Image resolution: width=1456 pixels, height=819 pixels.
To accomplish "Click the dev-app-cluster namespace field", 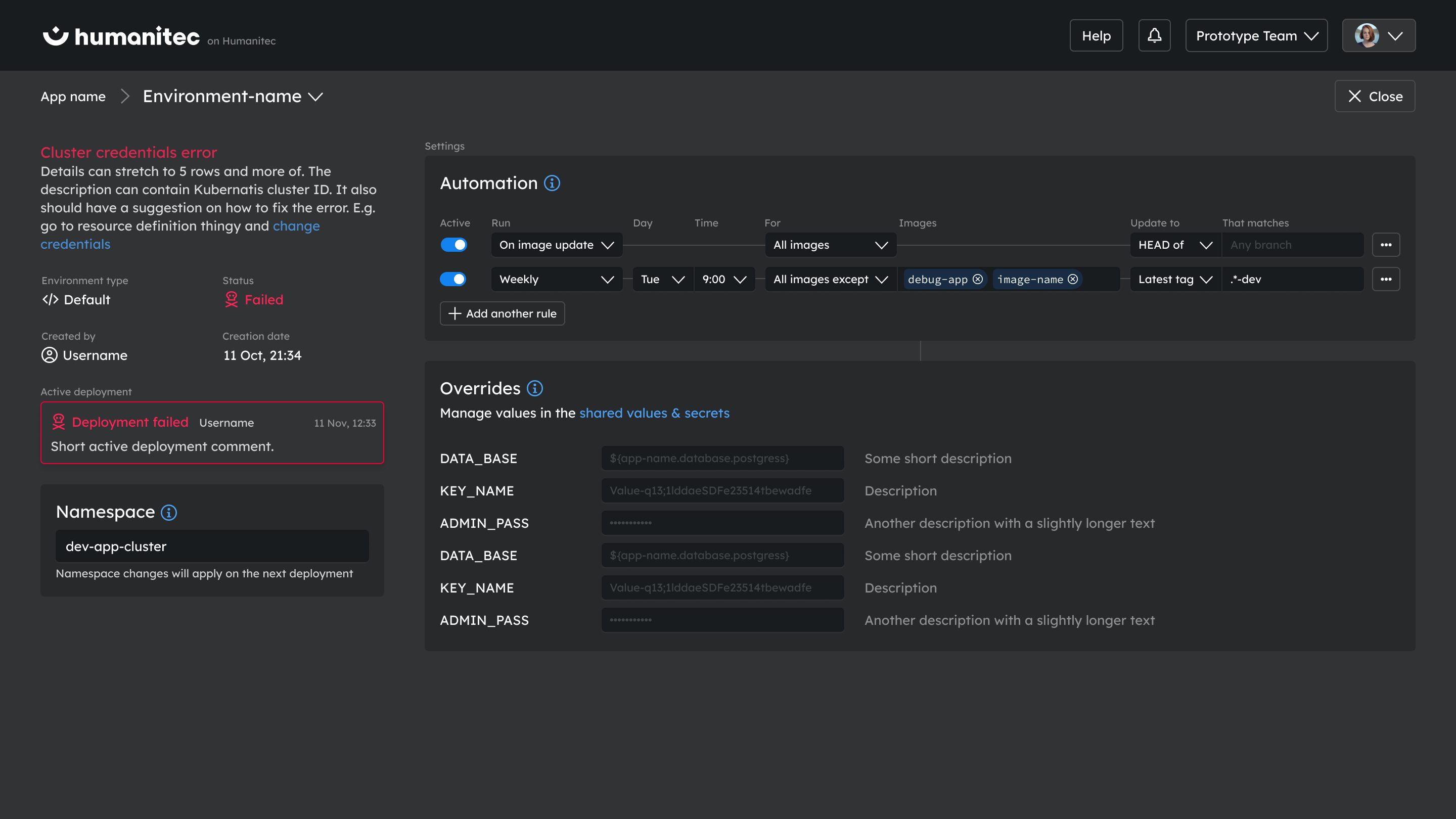I will tap(212, 546).
